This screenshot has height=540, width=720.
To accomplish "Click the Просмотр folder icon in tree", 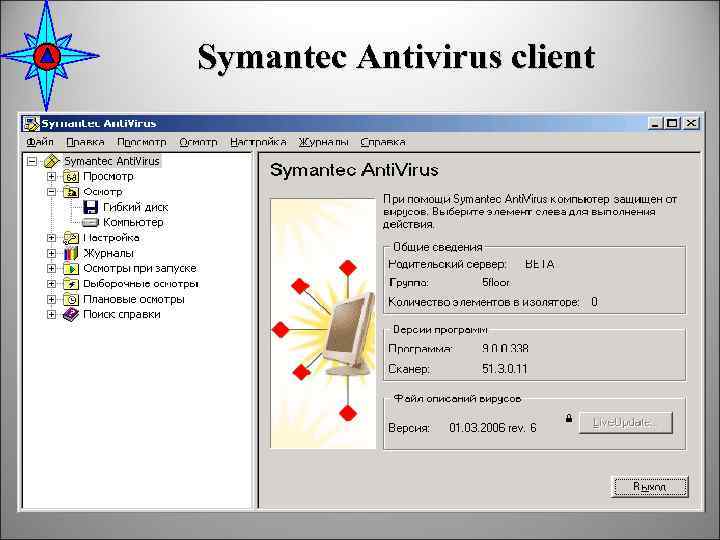I will 71,176.
